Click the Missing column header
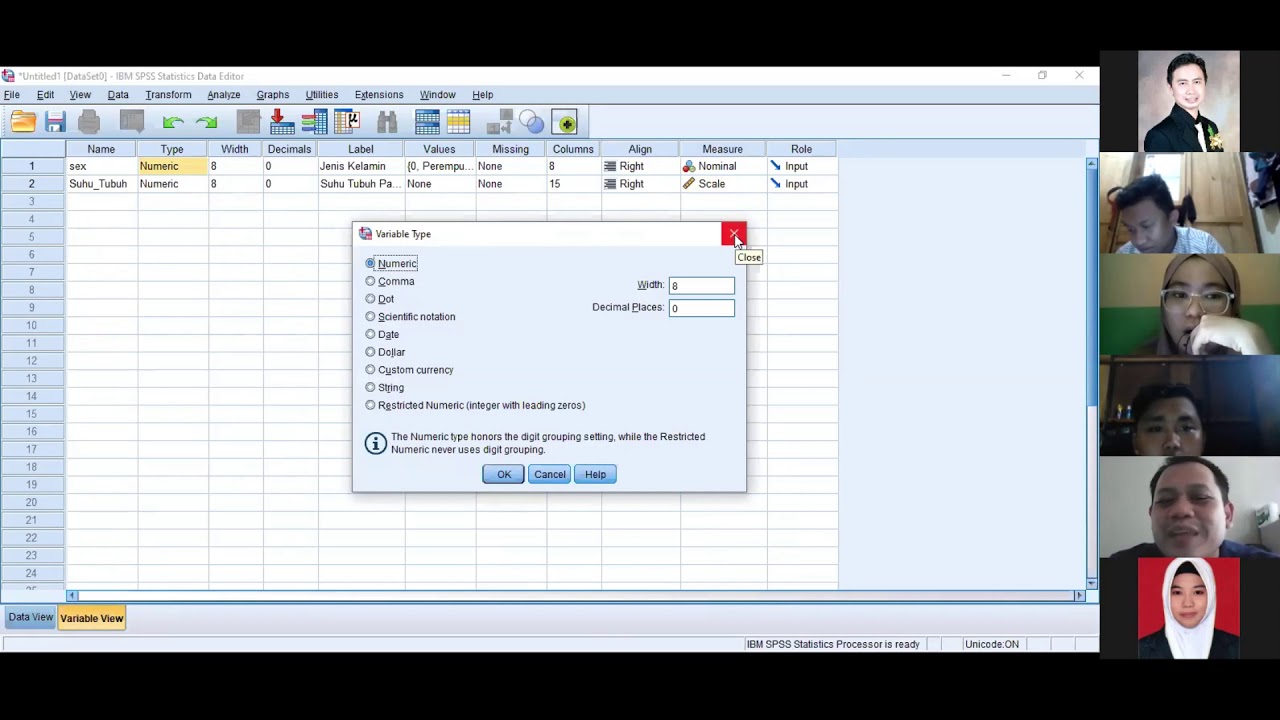Screen dimensions: 1280x720 coord(510,149)
